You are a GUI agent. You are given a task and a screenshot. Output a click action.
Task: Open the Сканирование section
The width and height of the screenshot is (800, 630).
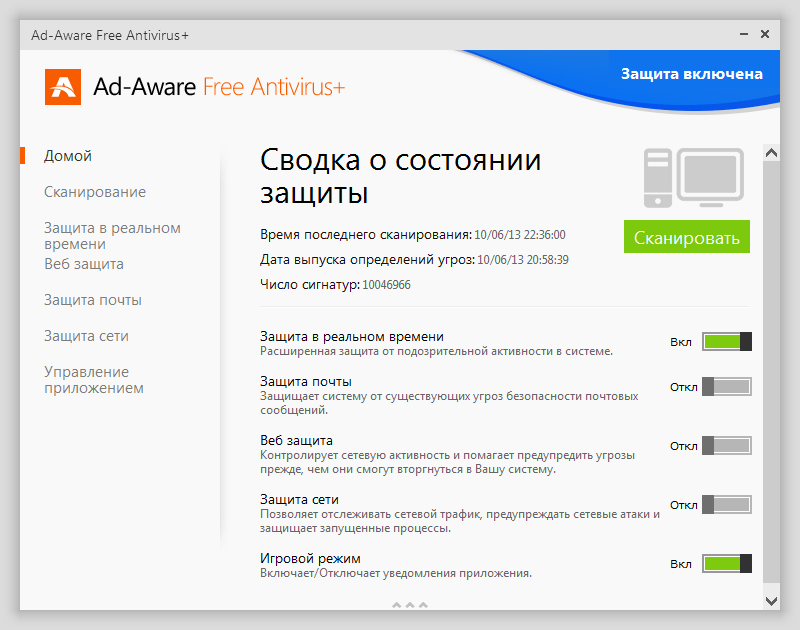point(95,192)
